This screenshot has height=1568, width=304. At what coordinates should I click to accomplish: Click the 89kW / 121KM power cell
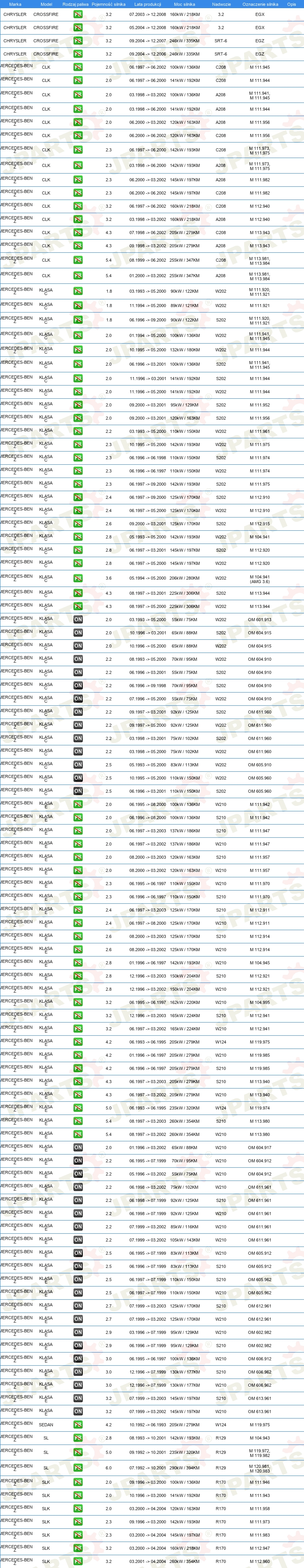(x=185, y=306)
